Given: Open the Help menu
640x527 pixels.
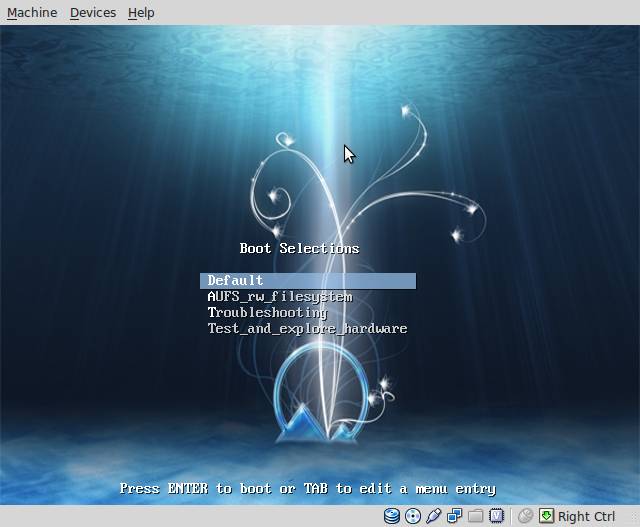Looking at the screenshot, I should [141, 13].
